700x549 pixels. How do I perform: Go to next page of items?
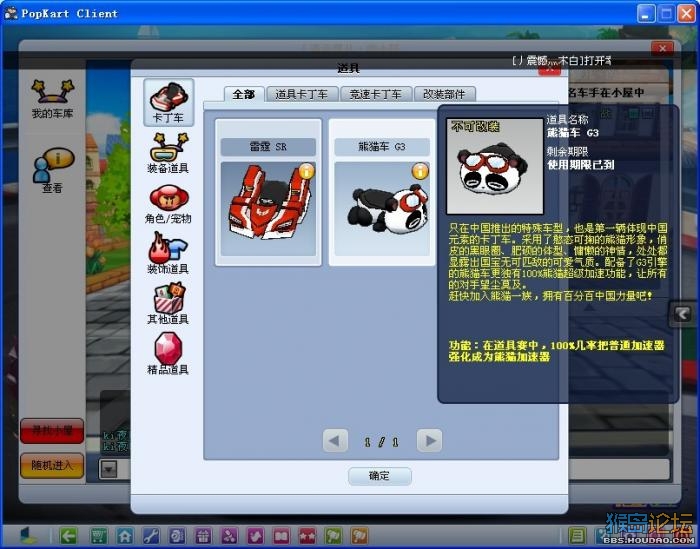coord(429,441)
